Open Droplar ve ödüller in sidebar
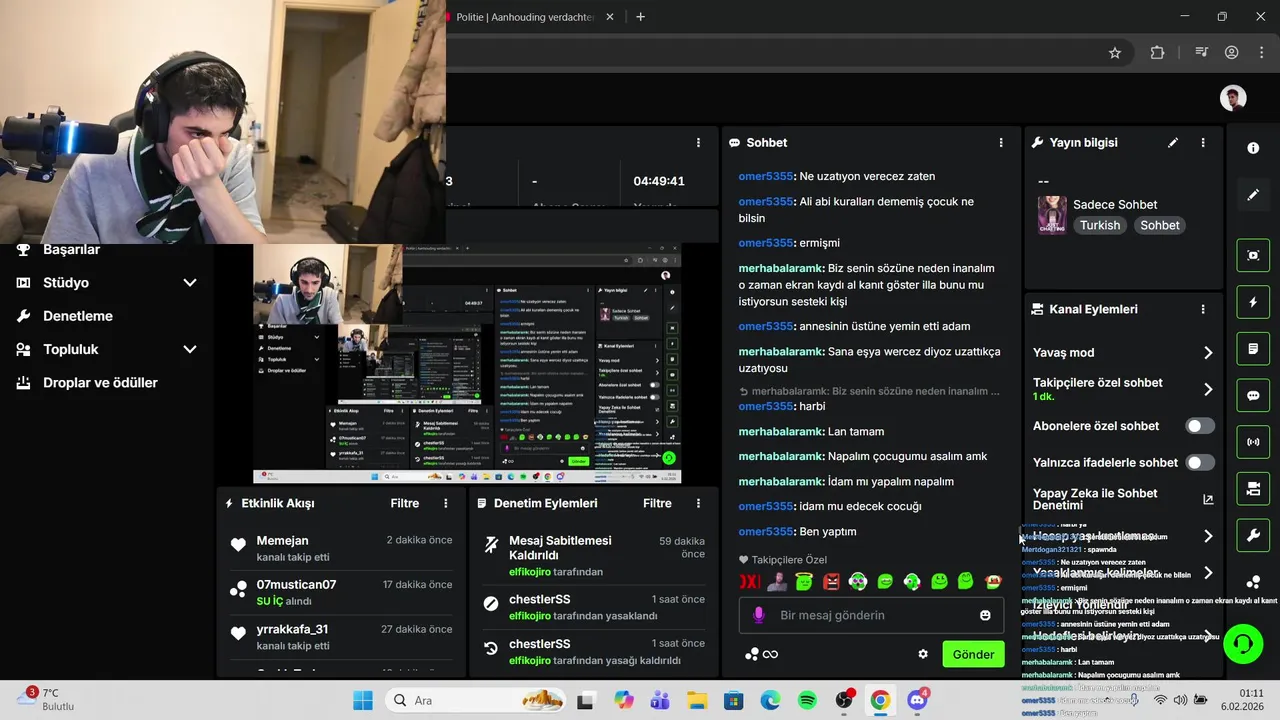This screenshot has height=720, width=1280. pyautogui.click(x=100, y=383)
